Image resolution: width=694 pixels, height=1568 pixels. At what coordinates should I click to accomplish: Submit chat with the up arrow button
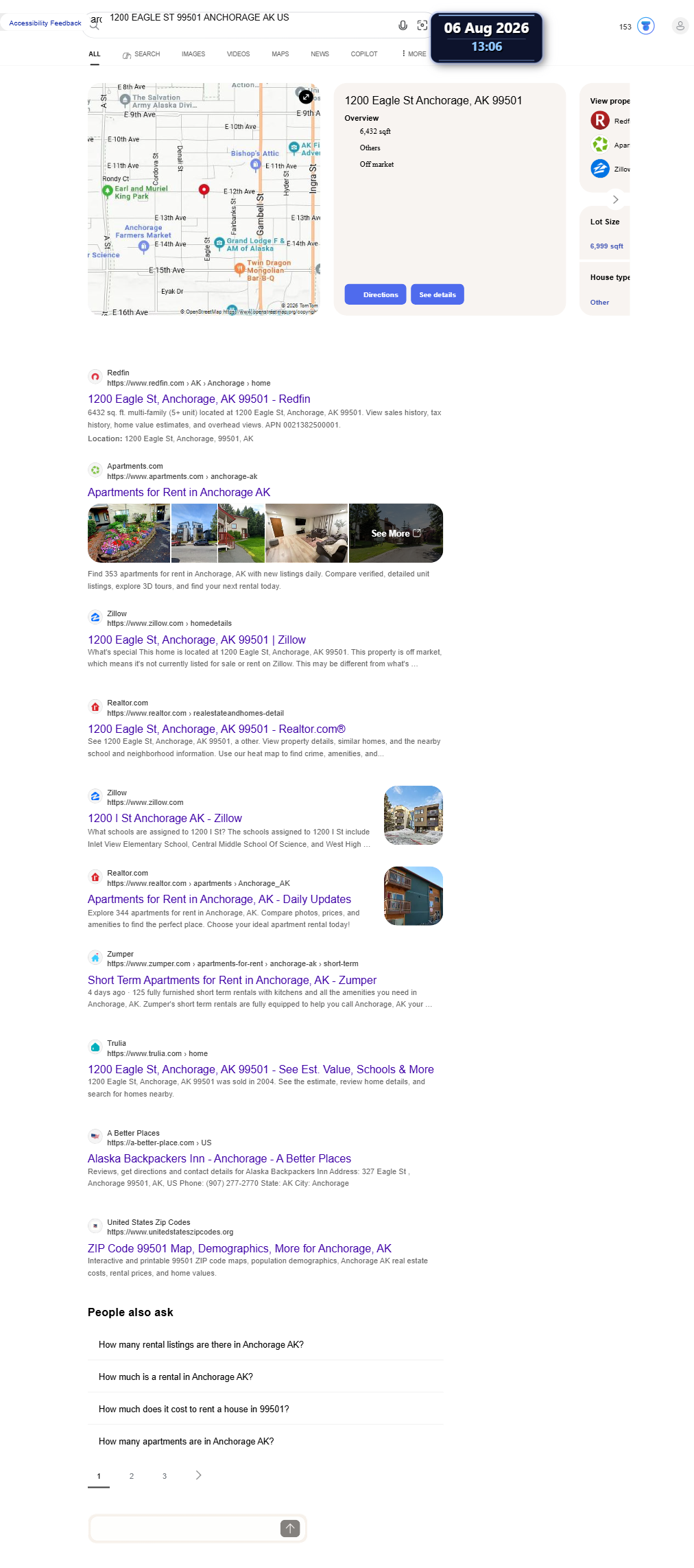point(290,1528)
